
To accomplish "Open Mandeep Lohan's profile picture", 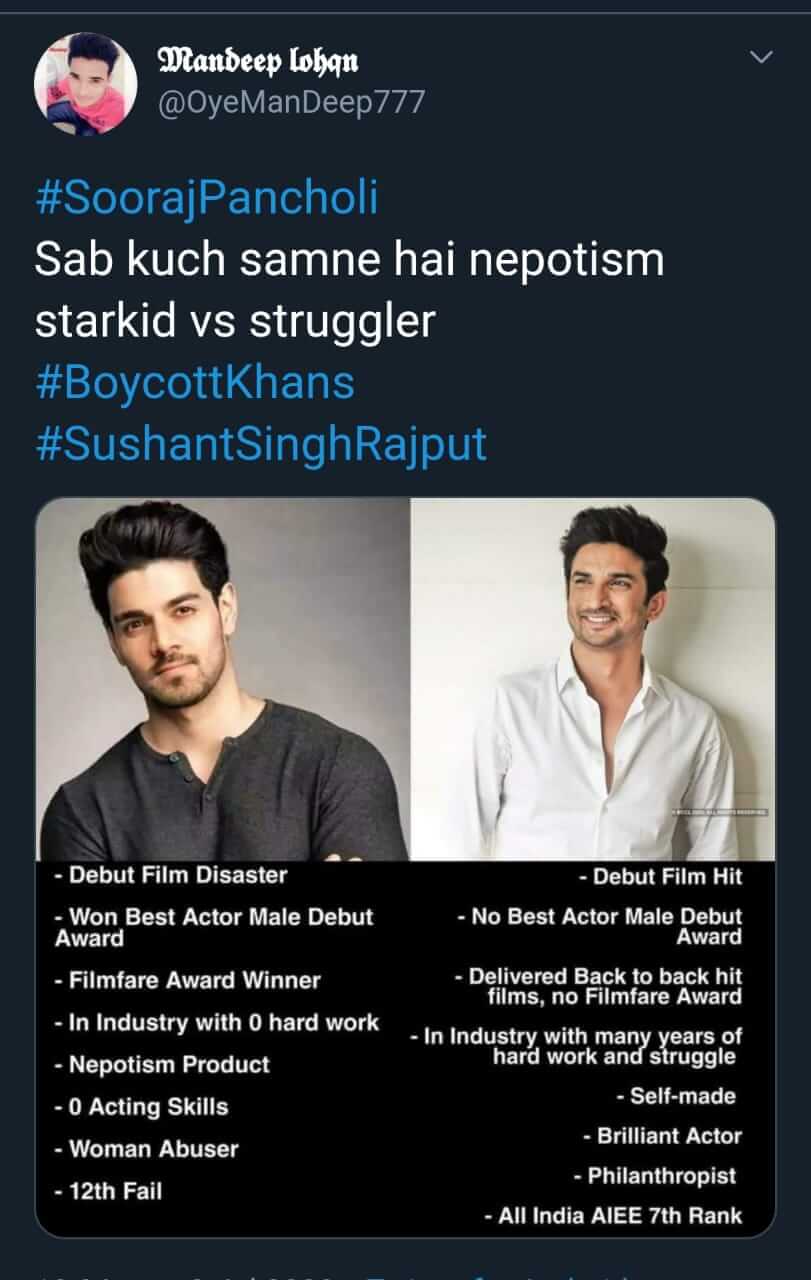I will pyautogui.click(x=85, y=83).
